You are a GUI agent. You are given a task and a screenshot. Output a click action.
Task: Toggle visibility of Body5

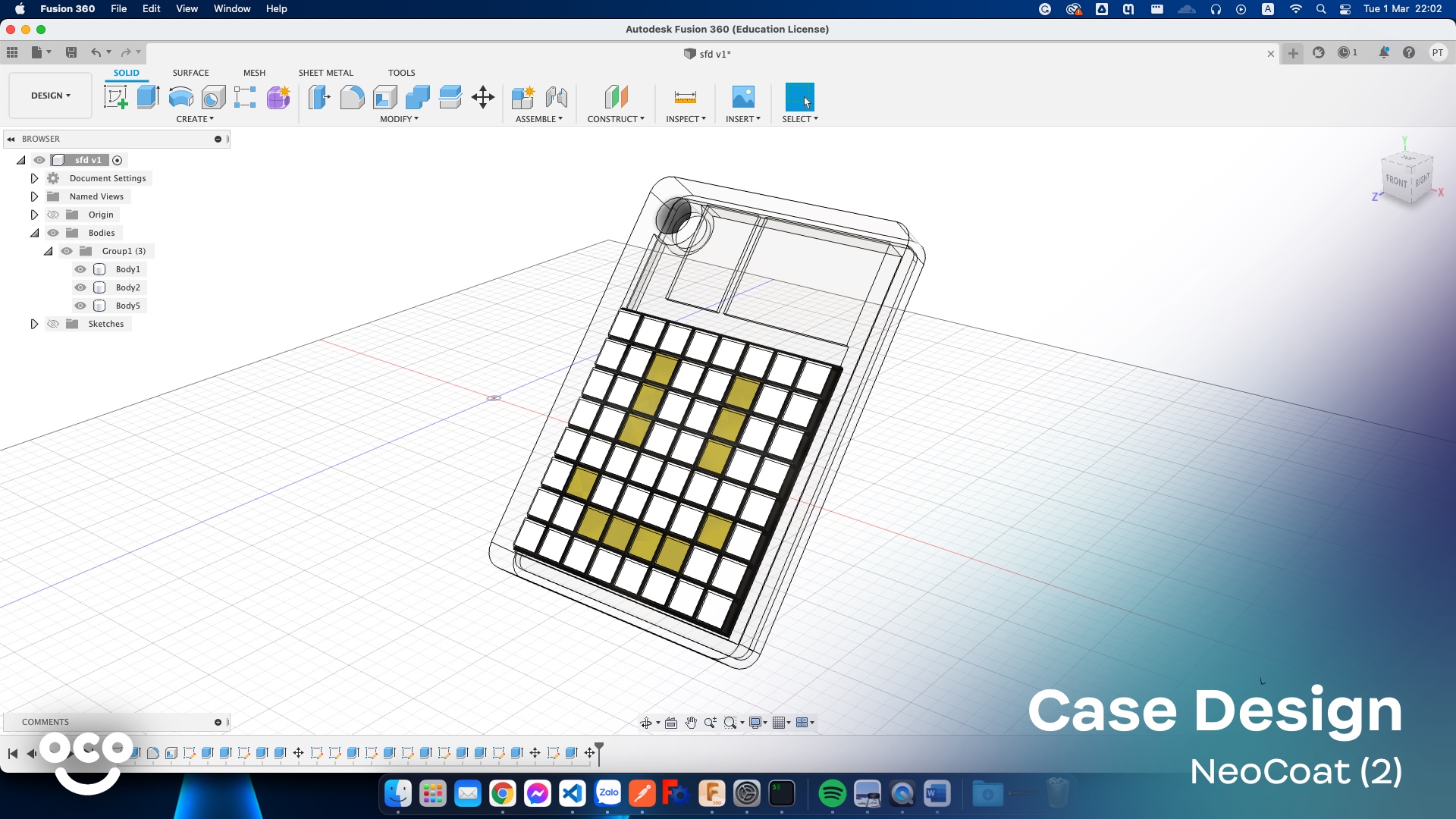pyautogui.click(x=80, y=306)
